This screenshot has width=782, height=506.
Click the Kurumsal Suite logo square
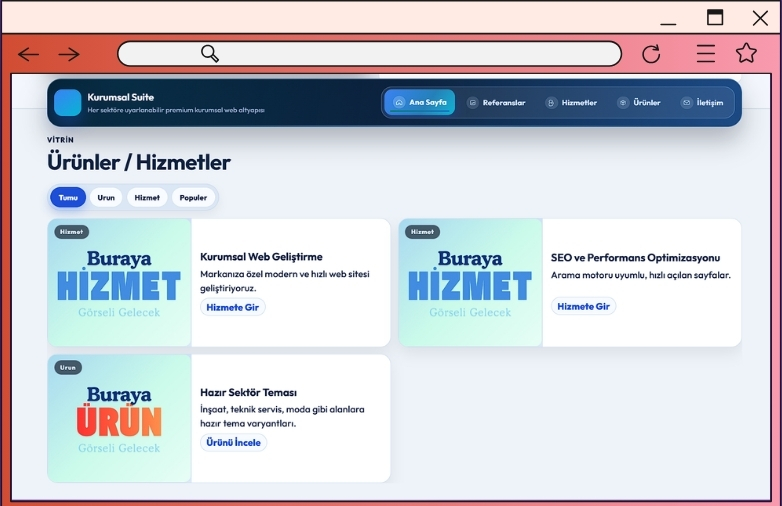coord(68,103)
